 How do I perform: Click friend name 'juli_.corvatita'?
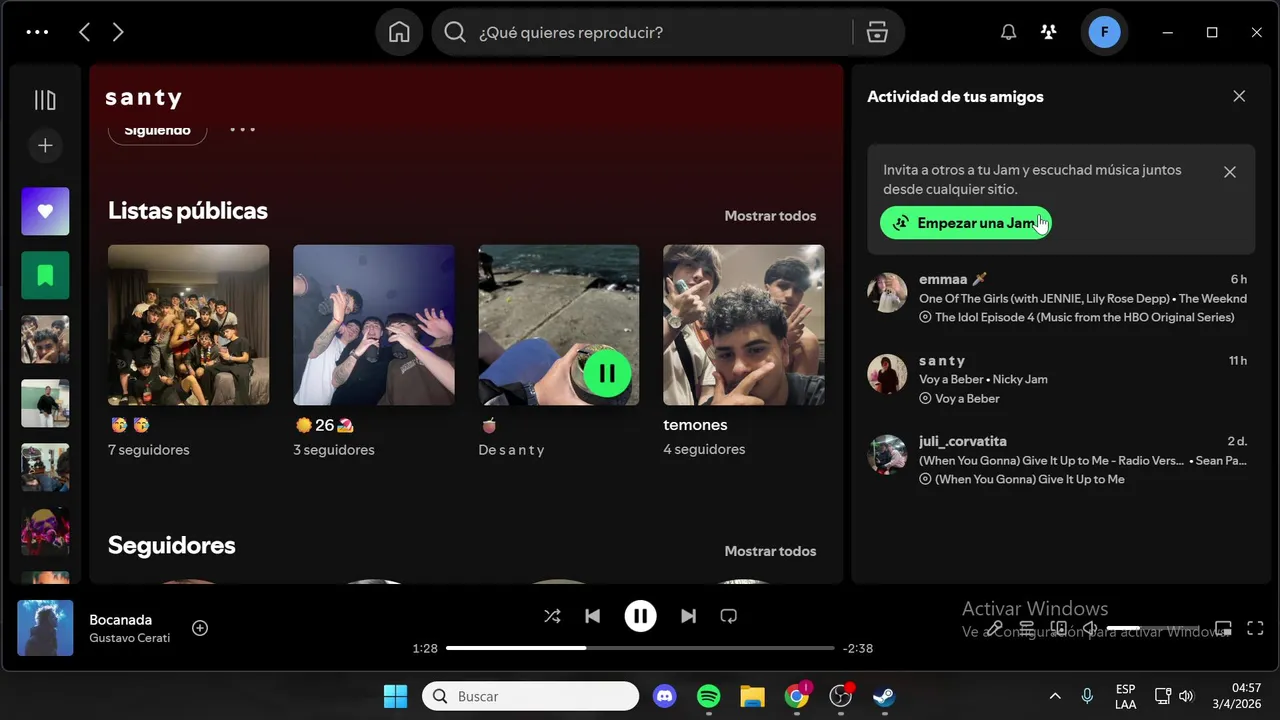[963, 441]
